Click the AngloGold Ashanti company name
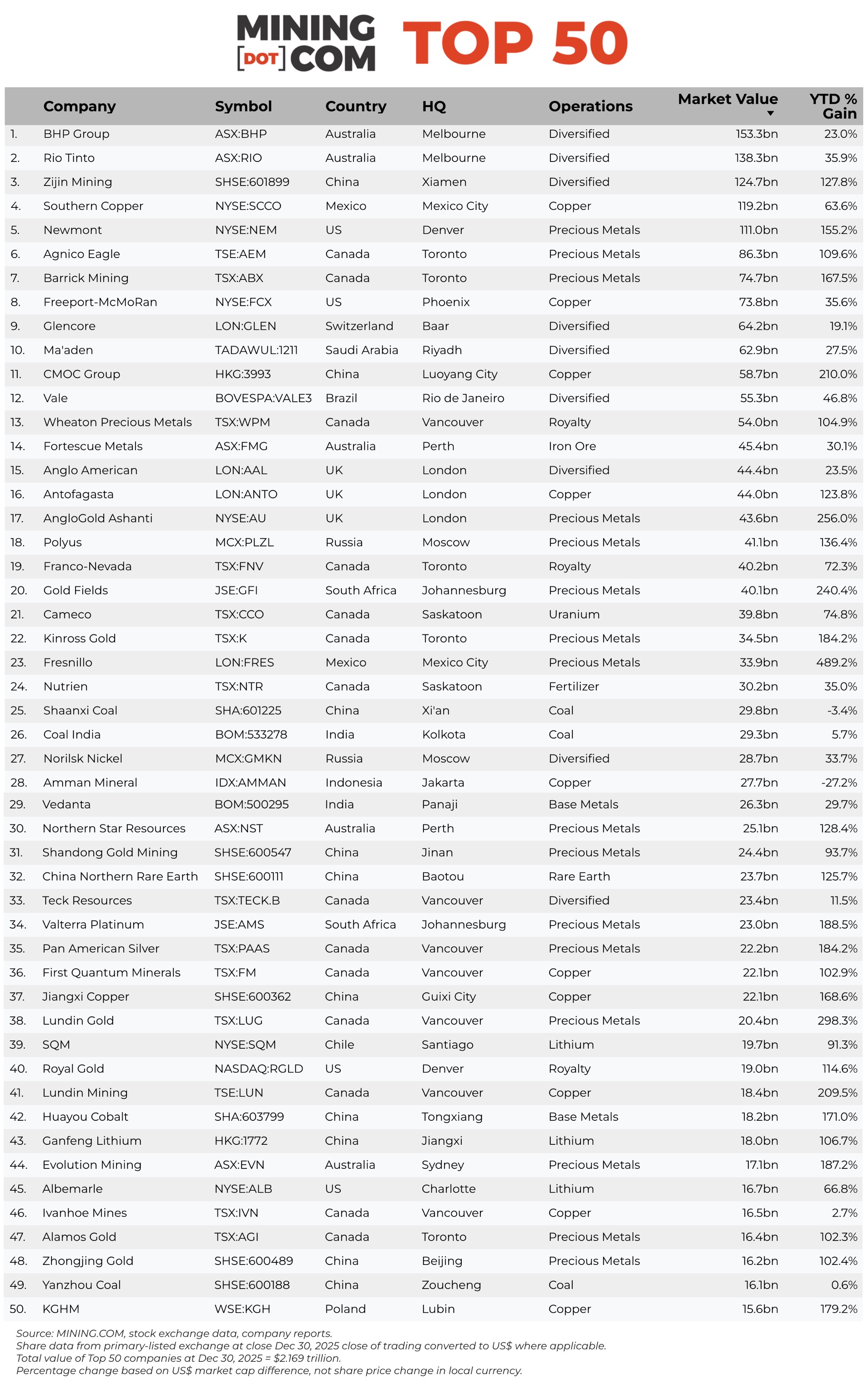 pyautogui.click(x=98, y=518)
